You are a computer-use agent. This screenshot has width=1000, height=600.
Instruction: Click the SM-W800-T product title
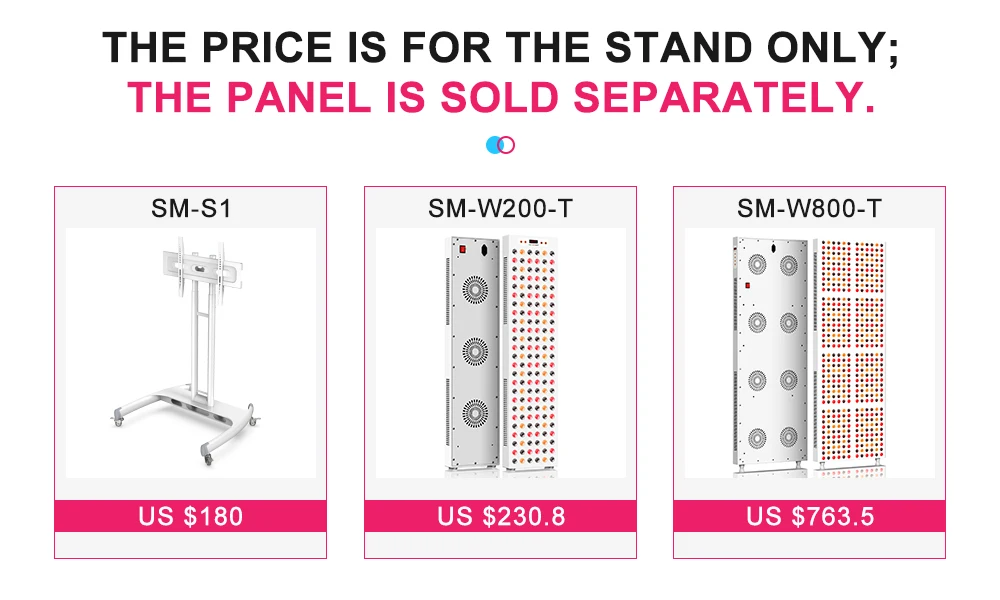[809, 209]
